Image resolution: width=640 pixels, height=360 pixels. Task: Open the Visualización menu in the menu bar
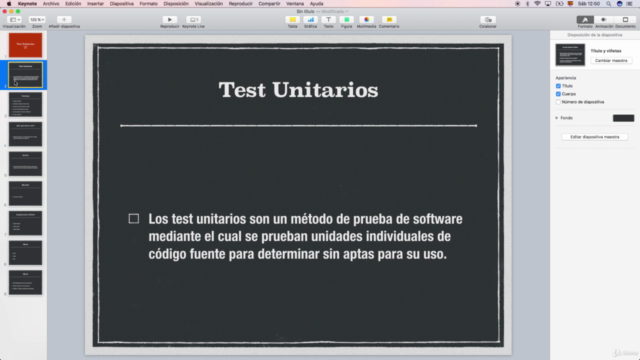[209, 4]
